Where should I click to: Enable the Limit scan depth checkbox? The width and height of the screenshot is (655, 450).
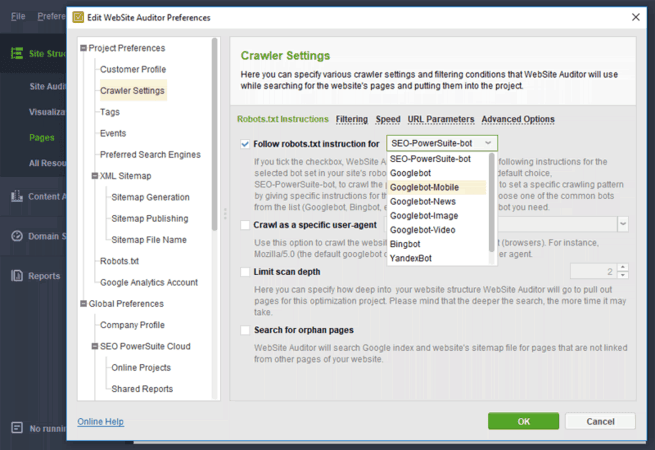coord(246,272)
